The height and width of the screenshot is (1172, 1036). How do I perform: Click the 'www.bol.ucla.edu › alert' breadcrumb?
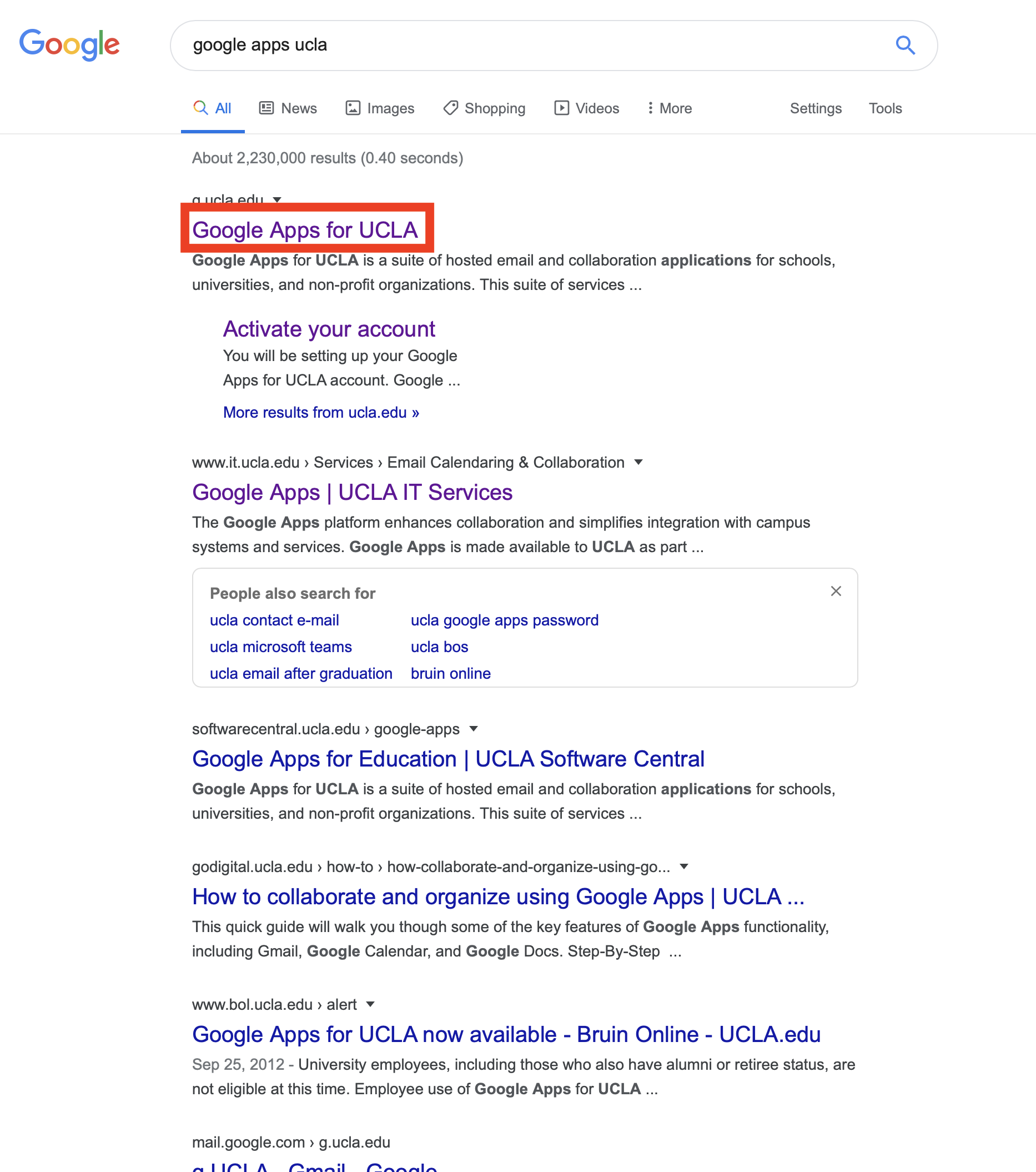[274, 1004]
